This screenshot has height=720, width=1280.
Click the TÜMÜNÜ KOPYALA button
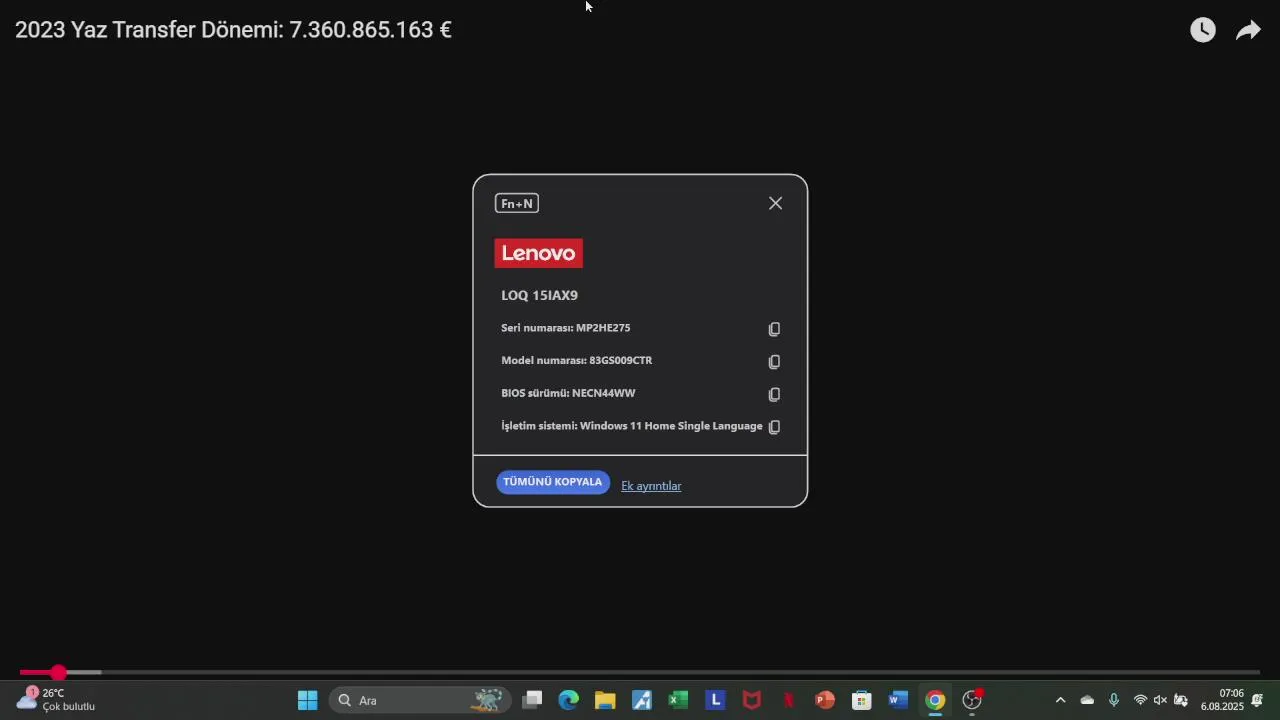coord(553,482)
